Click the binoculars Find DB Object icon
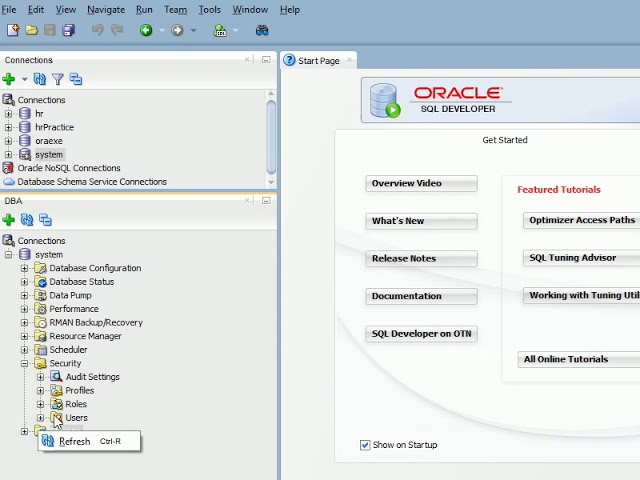Image resolution: width=640 pixels, height=480 pixels. coord(262,30)
